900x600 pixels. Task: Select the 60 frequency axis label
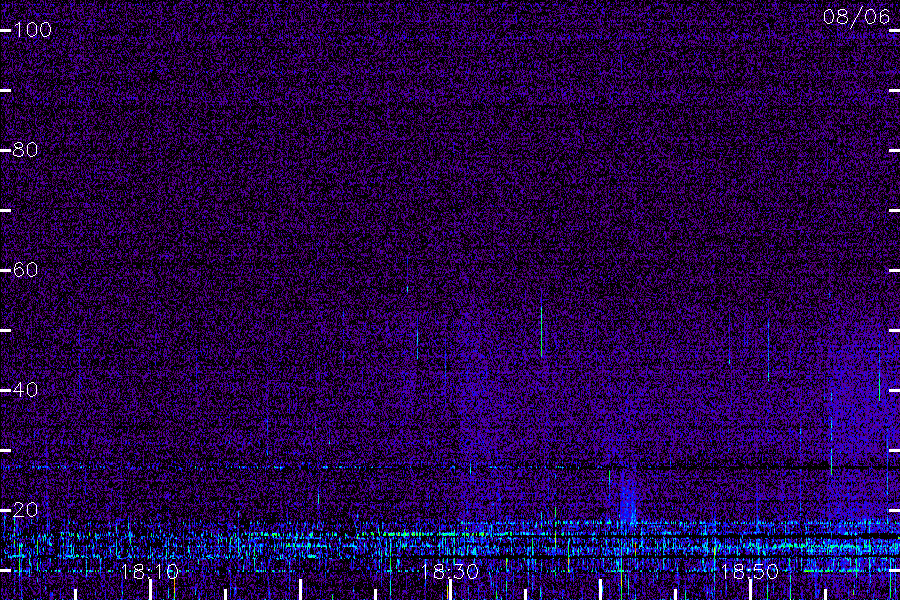[25, 270]
